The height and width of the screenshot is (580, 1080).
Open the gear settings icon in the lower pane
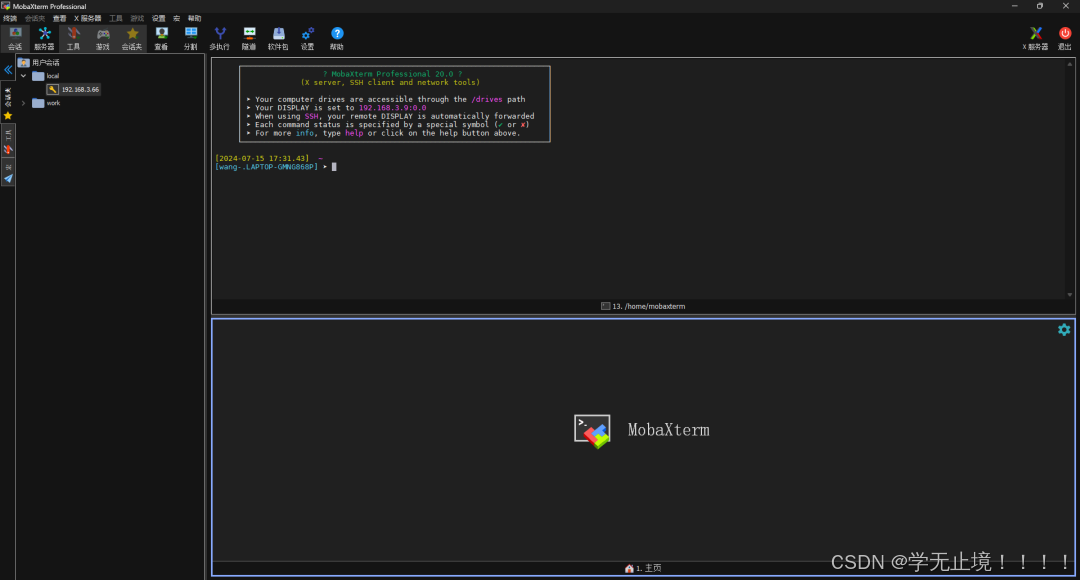[x=1064, y=330]
